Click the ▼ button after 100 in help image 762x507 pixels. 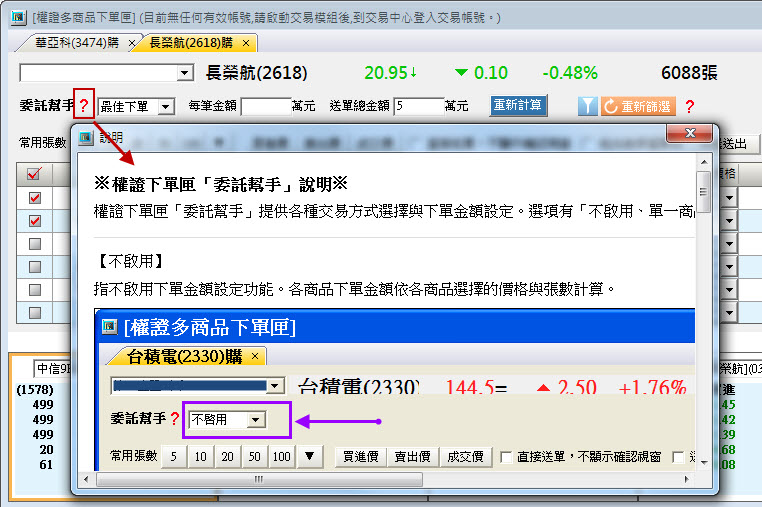pyautogui.click(x=309, y=456)
